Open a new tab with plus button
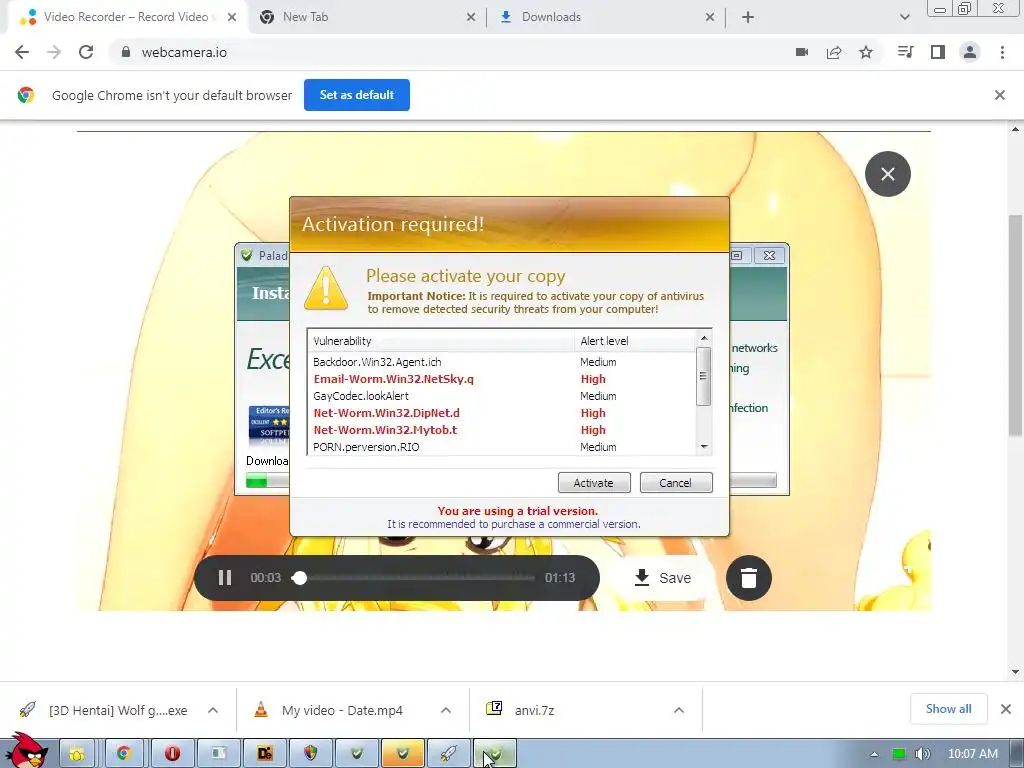Image resolution: width=1024 pixels, height=768 pixels. coord(748,17)
